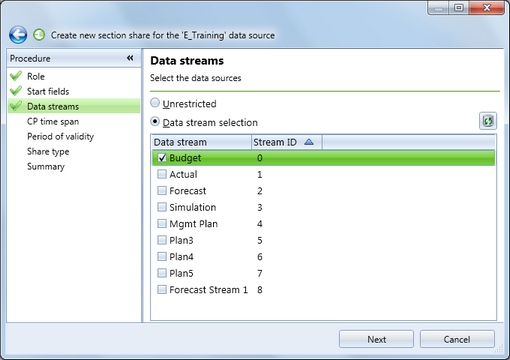Select the Plan5 row label

pyautogui.click(x=181, y=273)
